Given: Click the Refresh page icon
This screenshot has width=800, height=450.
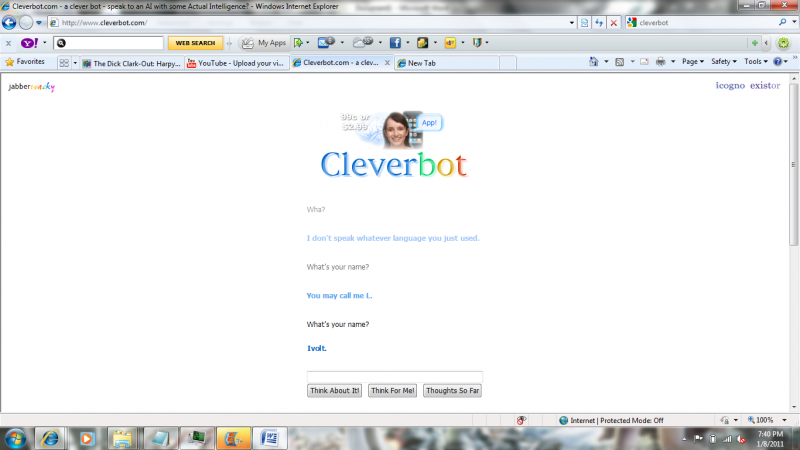Looking at the screenshot, I should 599,23.
